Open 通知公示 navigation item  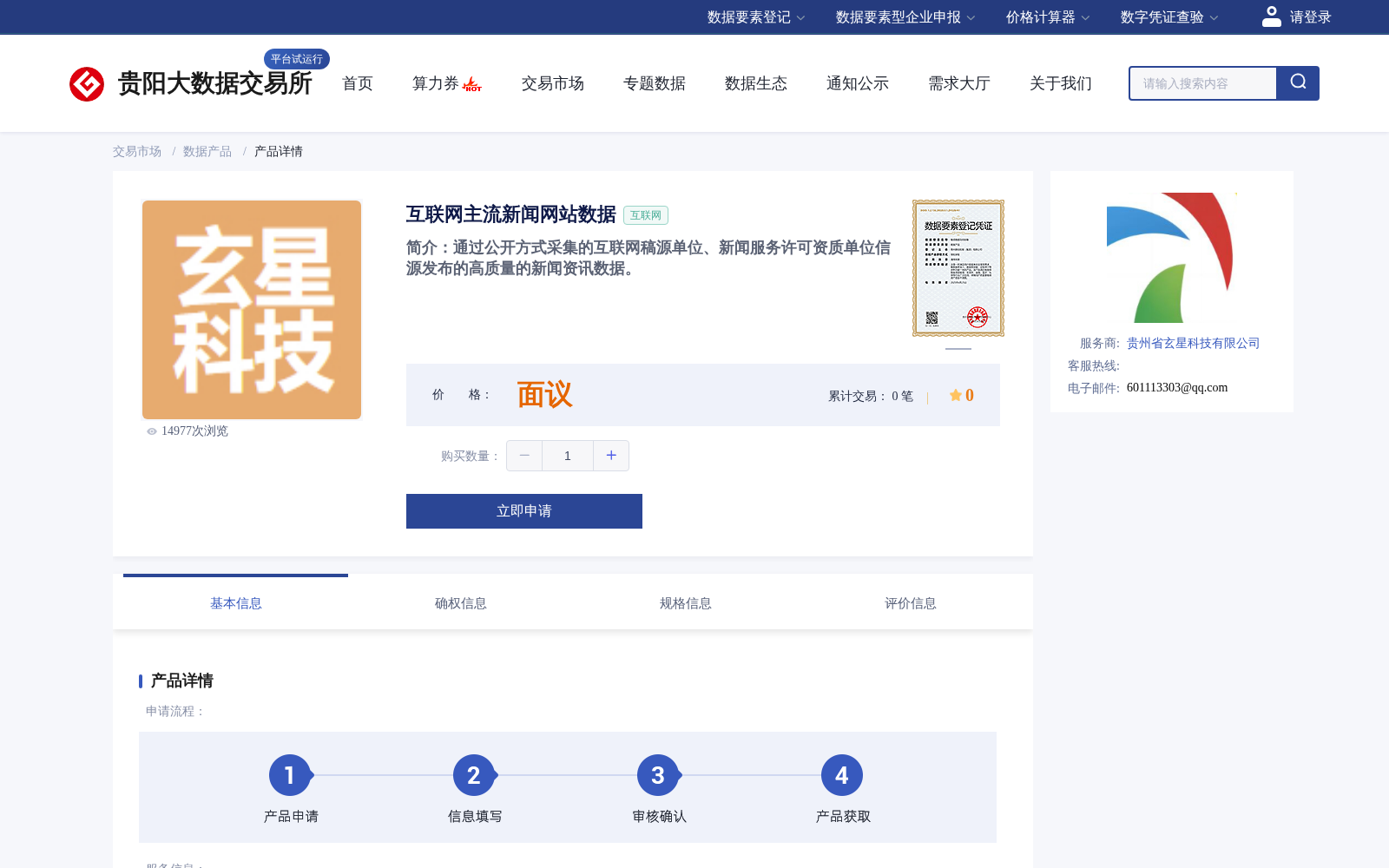(858, 83)
